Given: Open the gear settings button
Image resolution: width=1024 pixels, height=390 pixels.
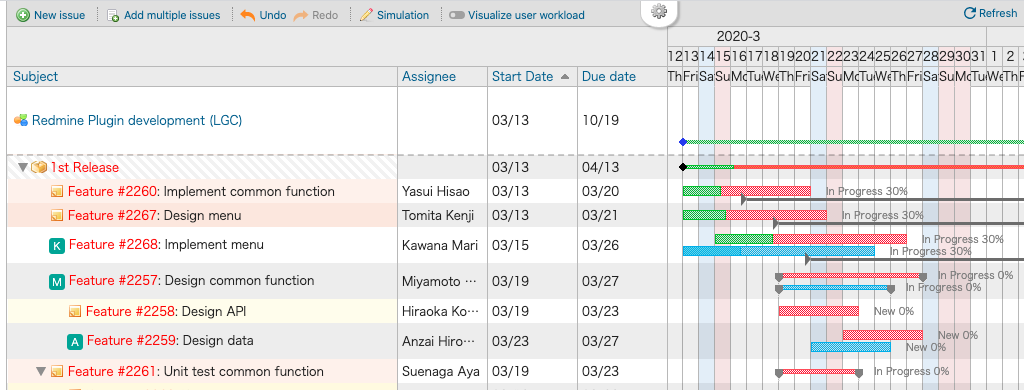Looking at the screenshot, I should click(660, 11).
